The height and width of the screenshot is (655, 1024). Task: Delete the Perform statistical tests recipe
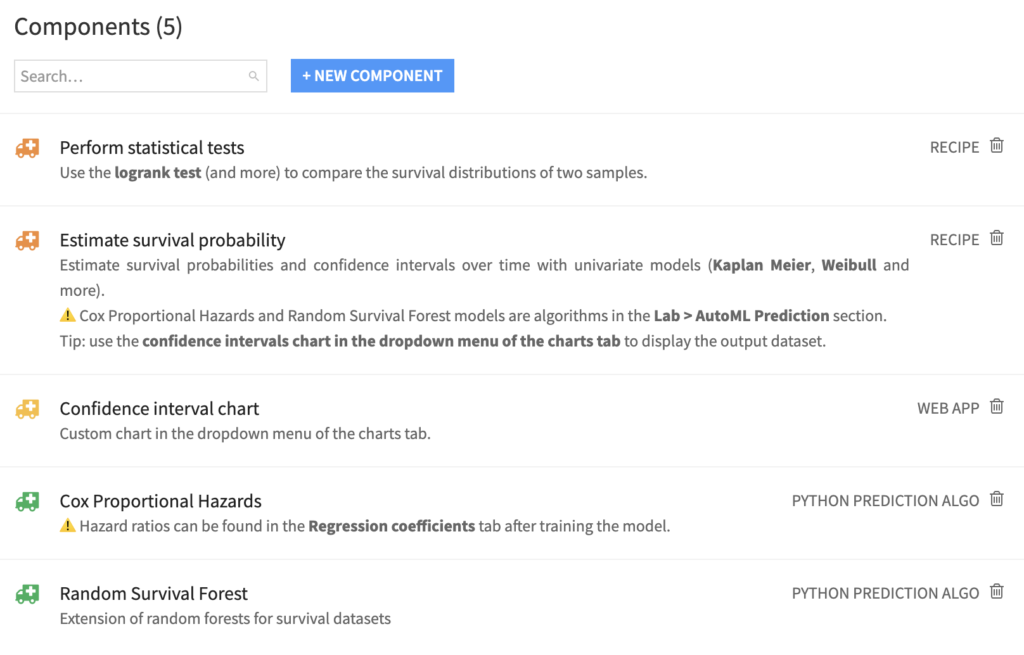(996, 145)
